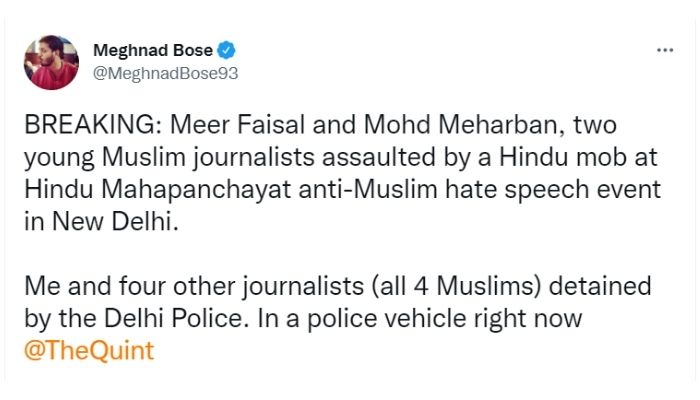700x400 pixels.
Task: Click the blue verified badge
Action: (x=226, y=50)
